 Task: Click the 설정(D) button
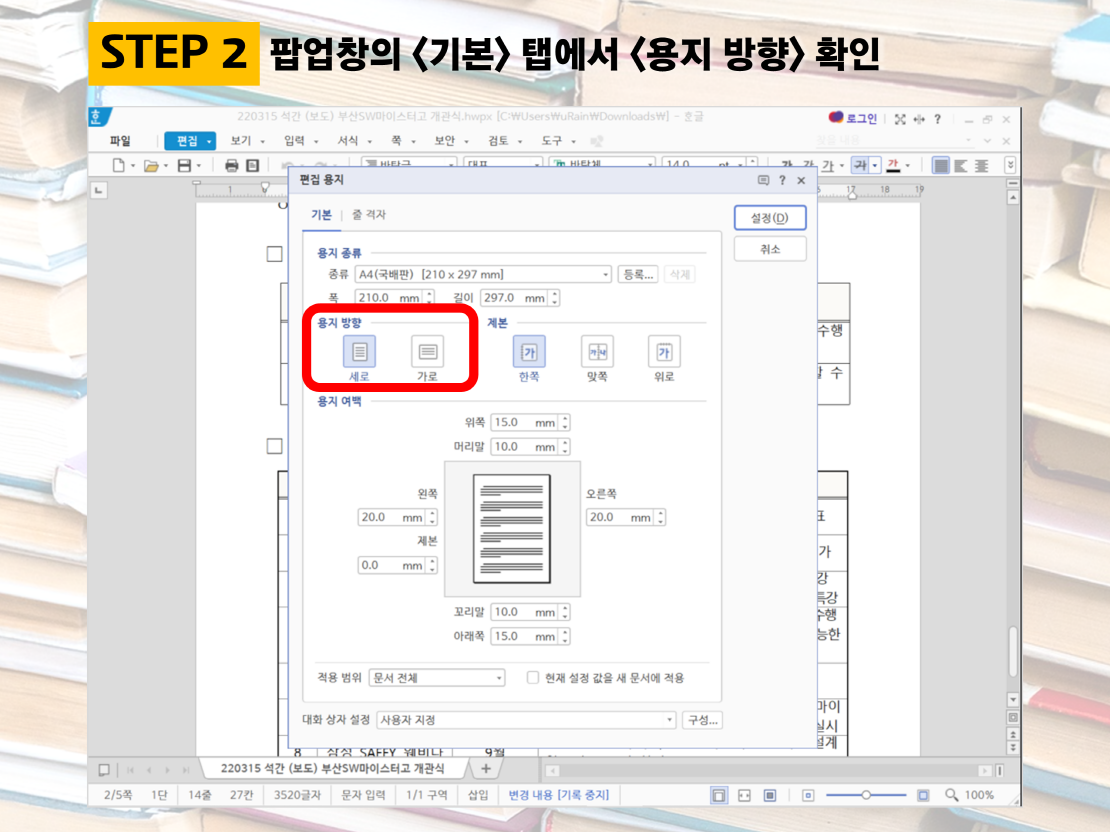[769, 217]
